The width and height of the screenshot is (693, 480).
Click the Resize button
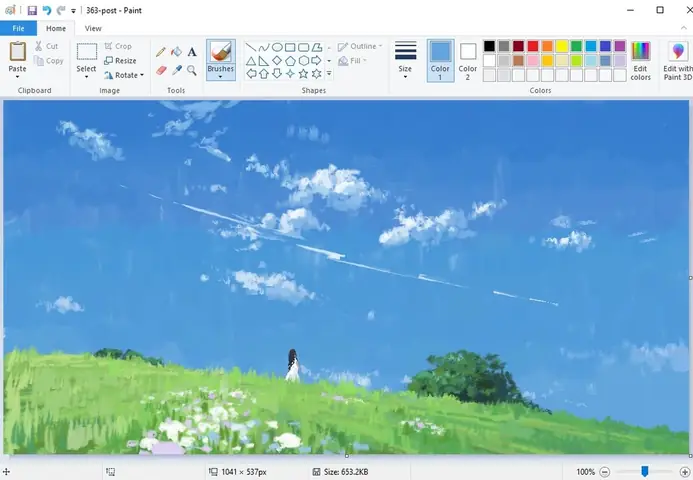[x=120, y=61]
